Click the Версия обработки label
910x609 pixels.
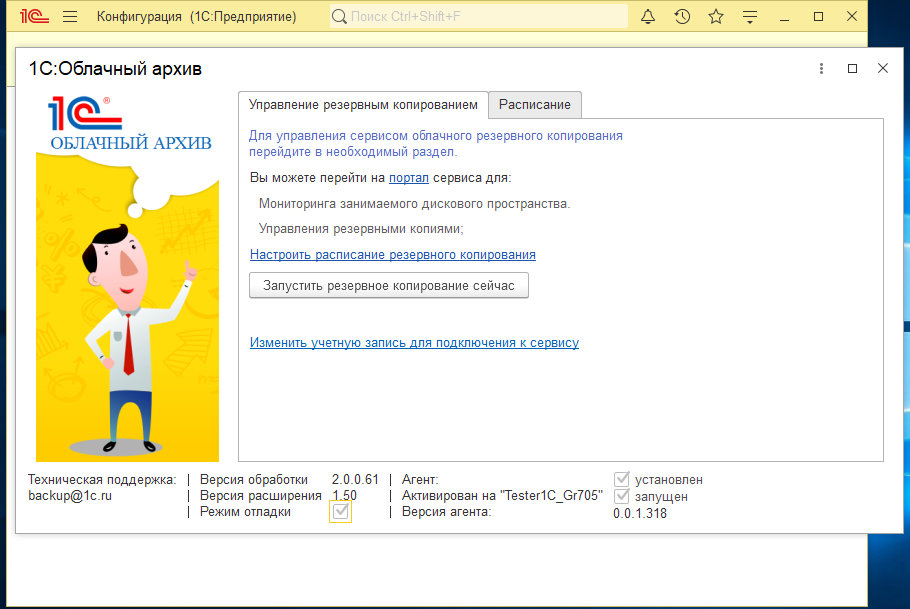[x=254, y=480]
